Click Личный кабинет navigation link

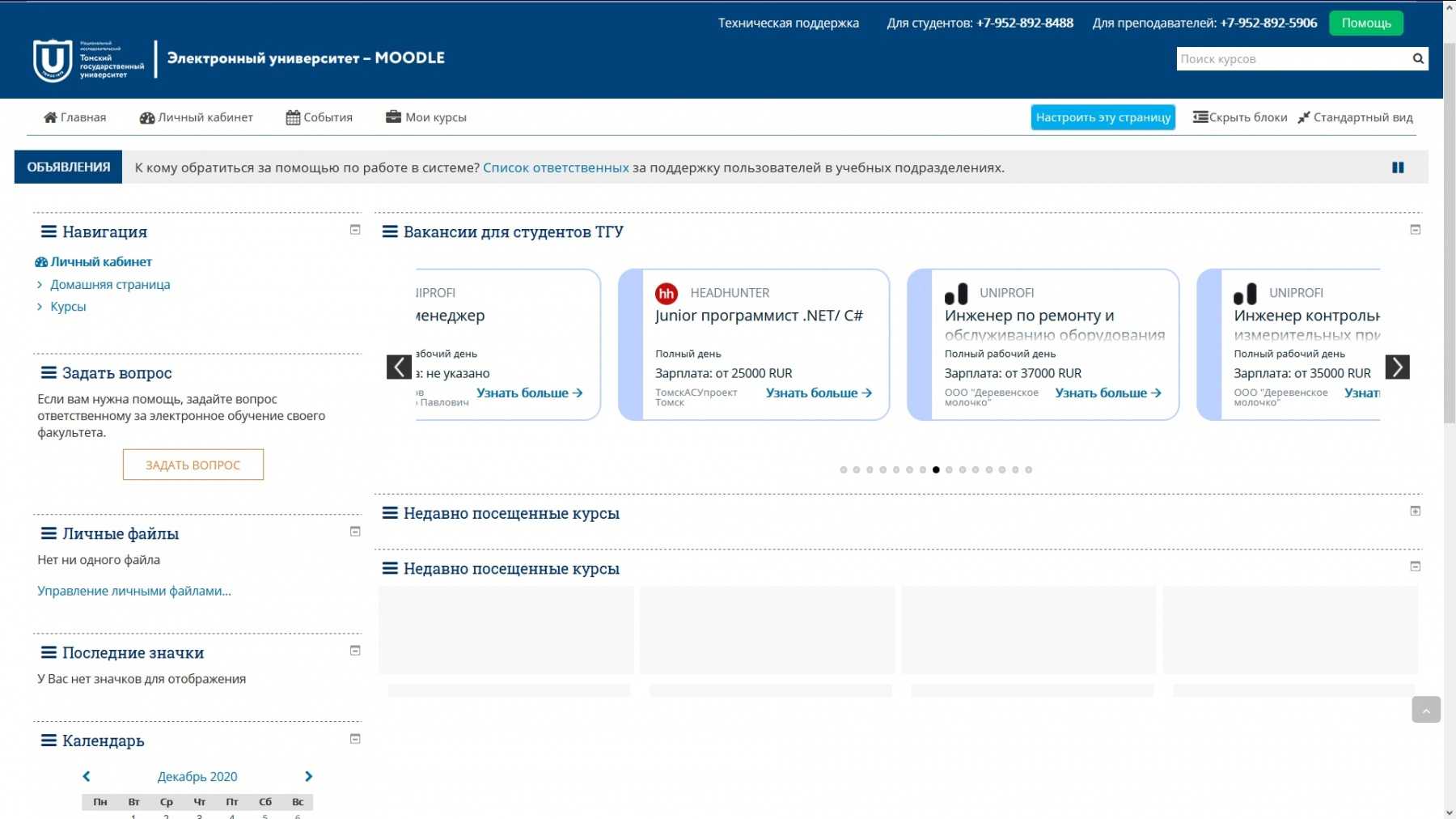point(101,261)
